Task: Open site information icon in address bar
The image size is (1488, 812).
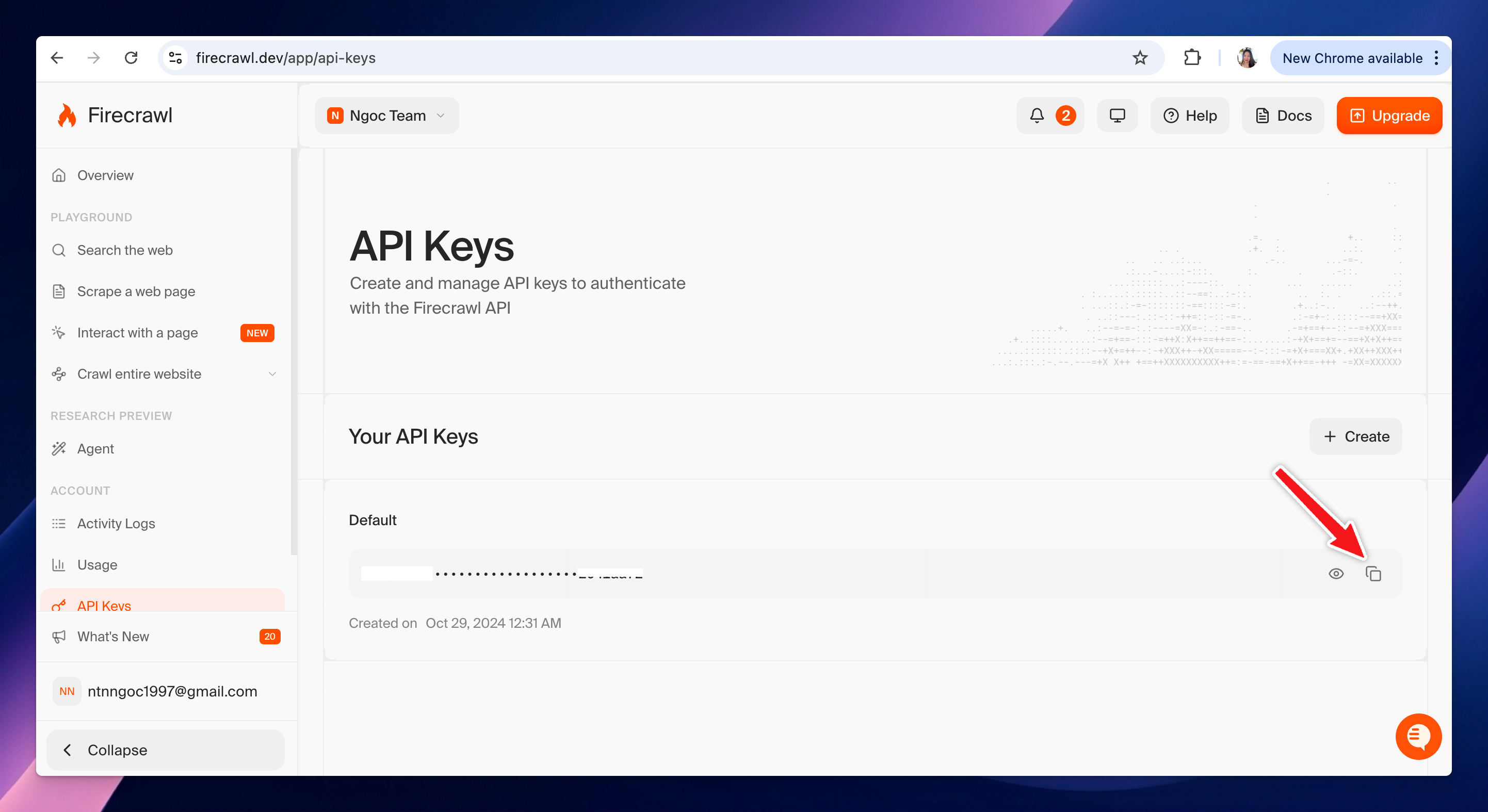Action: (x=175, y=58)
